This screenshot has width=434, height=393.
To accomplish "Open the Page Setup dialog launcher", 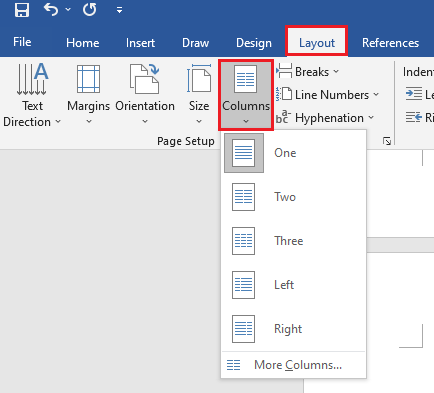I will point(387,141).
